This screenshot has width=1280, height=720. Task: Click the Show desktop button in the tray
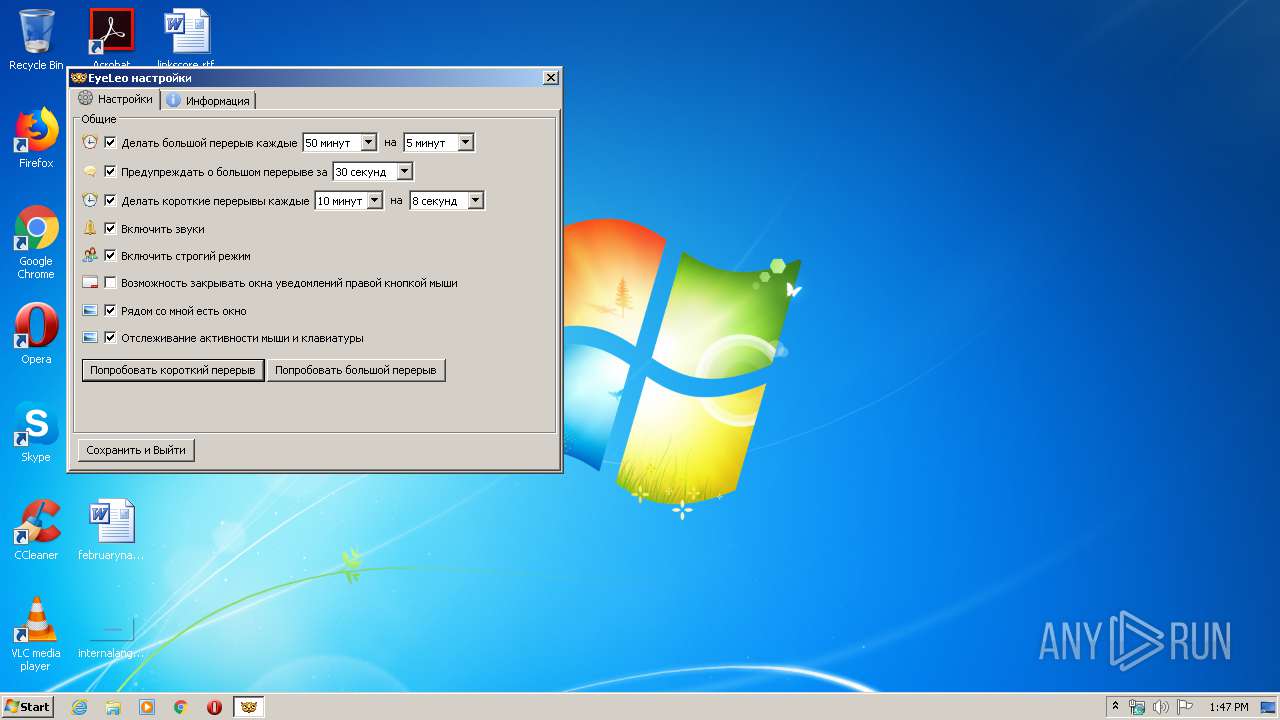tap(1269, 707)
